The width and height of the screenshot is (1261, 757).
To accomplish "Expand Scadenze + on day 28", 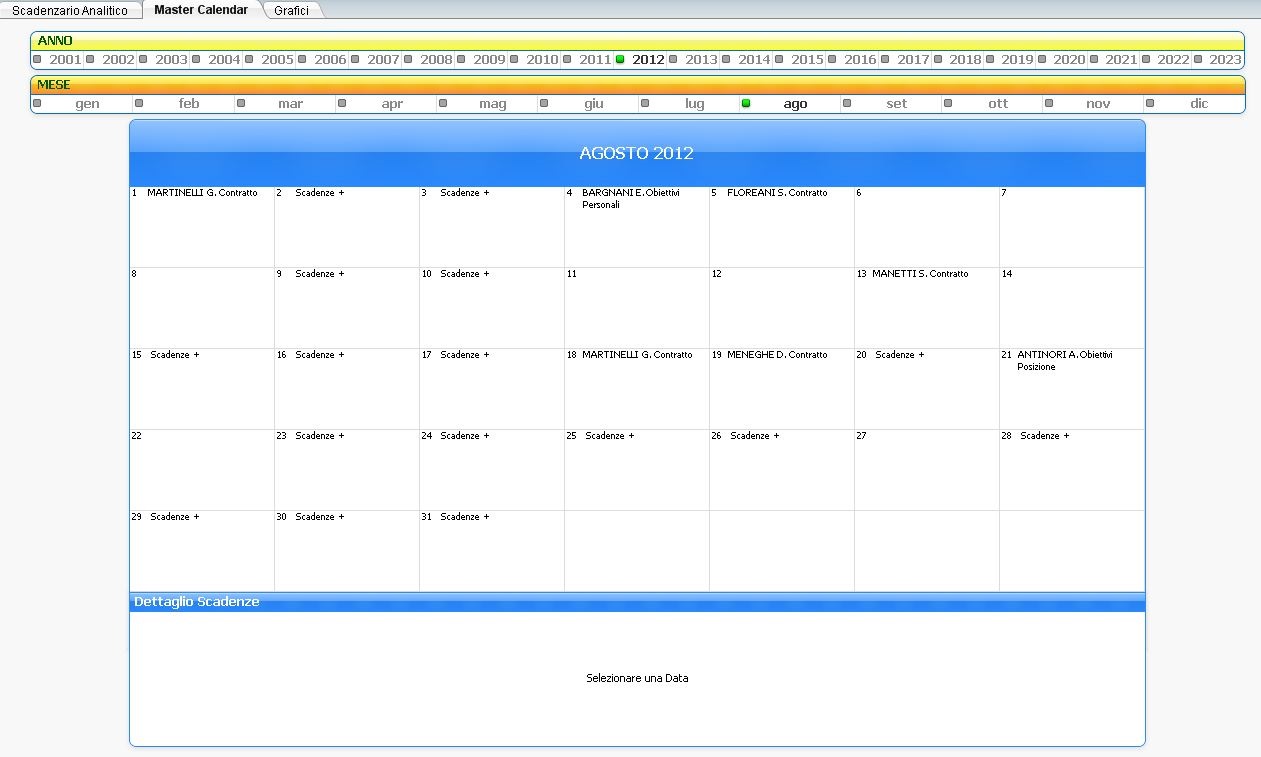I will [x=1045, y=436].
